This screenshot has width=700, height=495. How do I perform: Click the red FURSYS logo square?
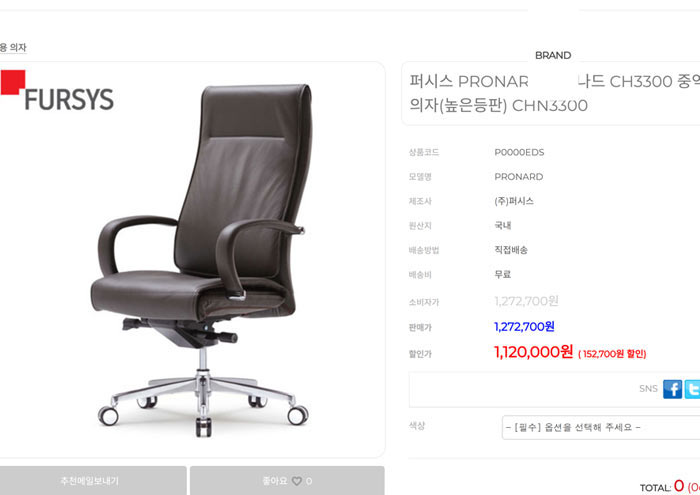click(x=12, y=82)
